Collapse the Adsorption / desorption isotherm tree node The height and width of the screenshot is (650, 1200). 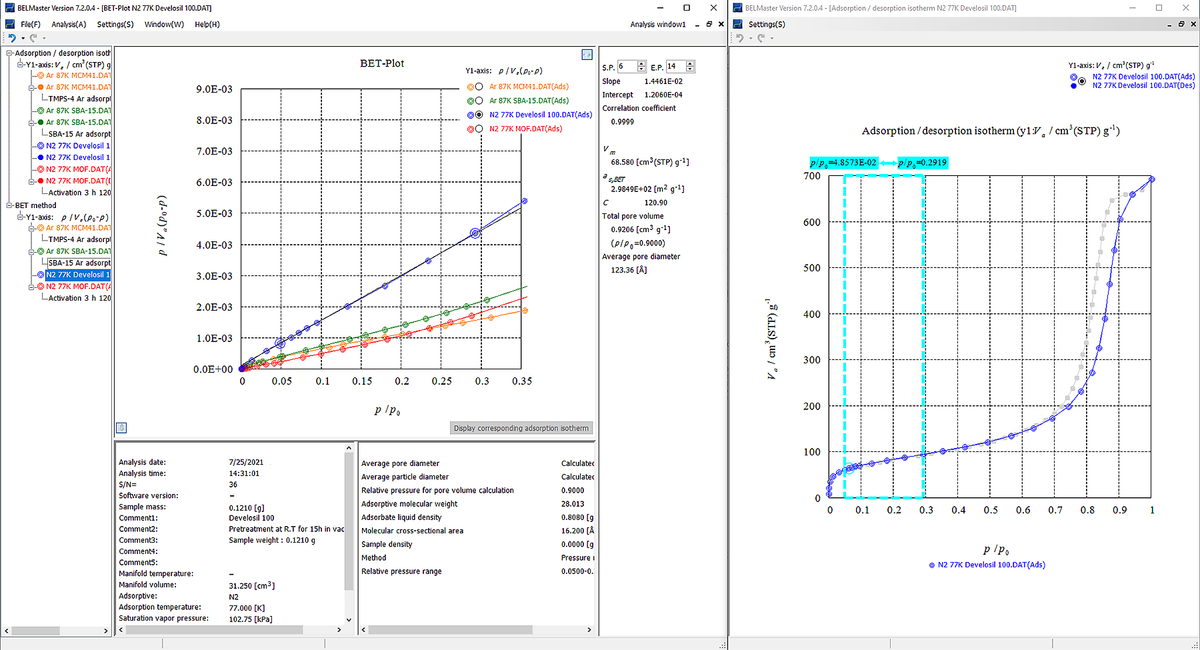[8, 52]
